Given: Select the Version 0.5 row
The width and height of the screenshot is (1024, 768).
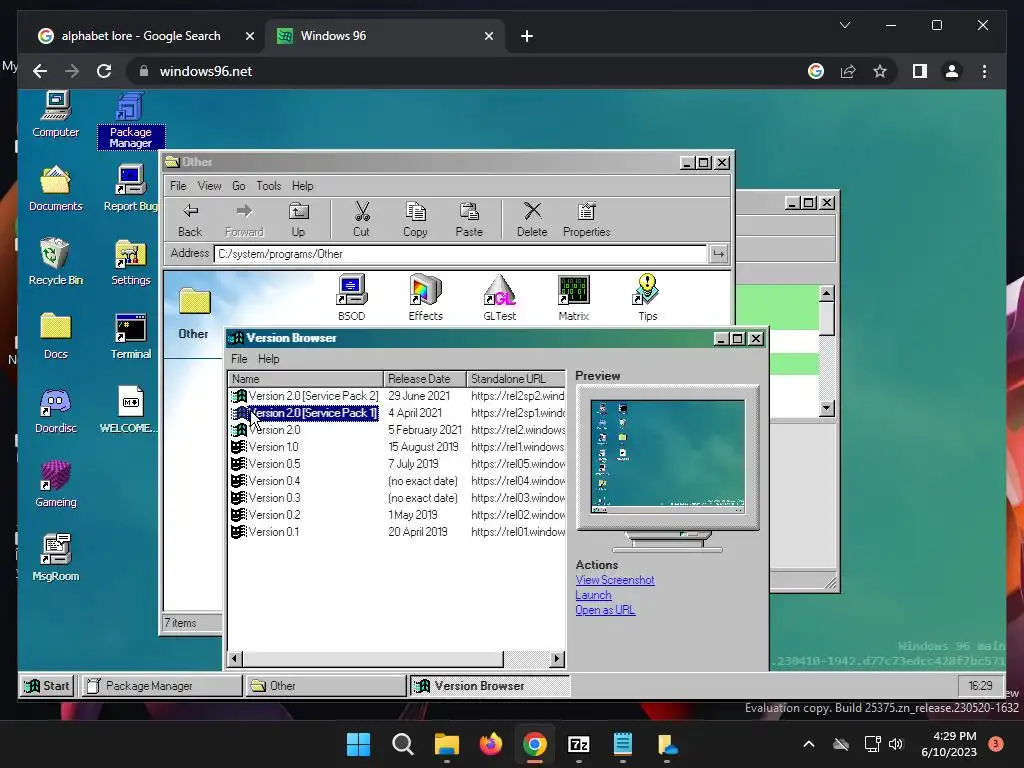Looking at the screenshot, I should pos(397,464).
